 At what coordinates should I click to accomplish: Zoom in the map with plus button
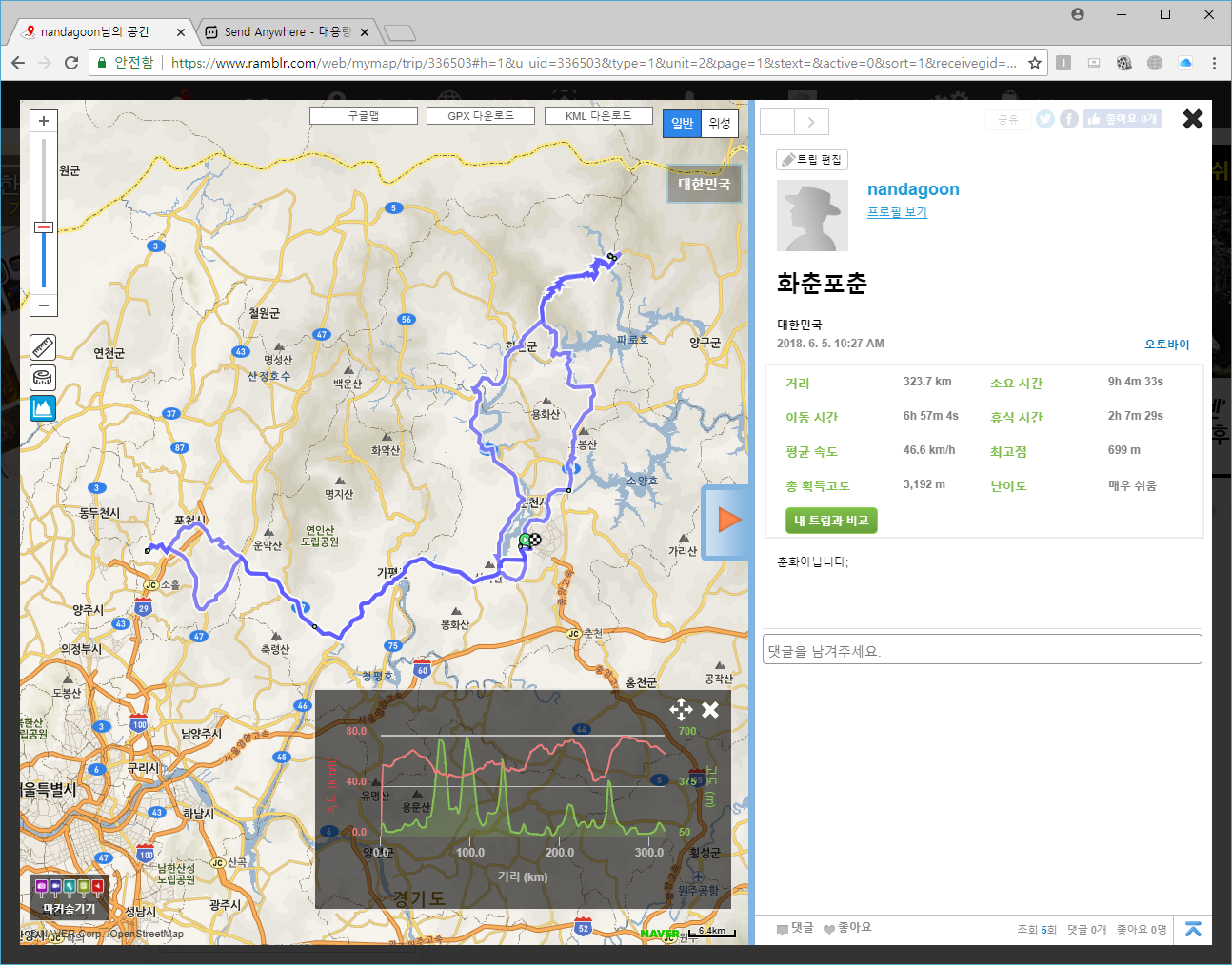(44, 121)
